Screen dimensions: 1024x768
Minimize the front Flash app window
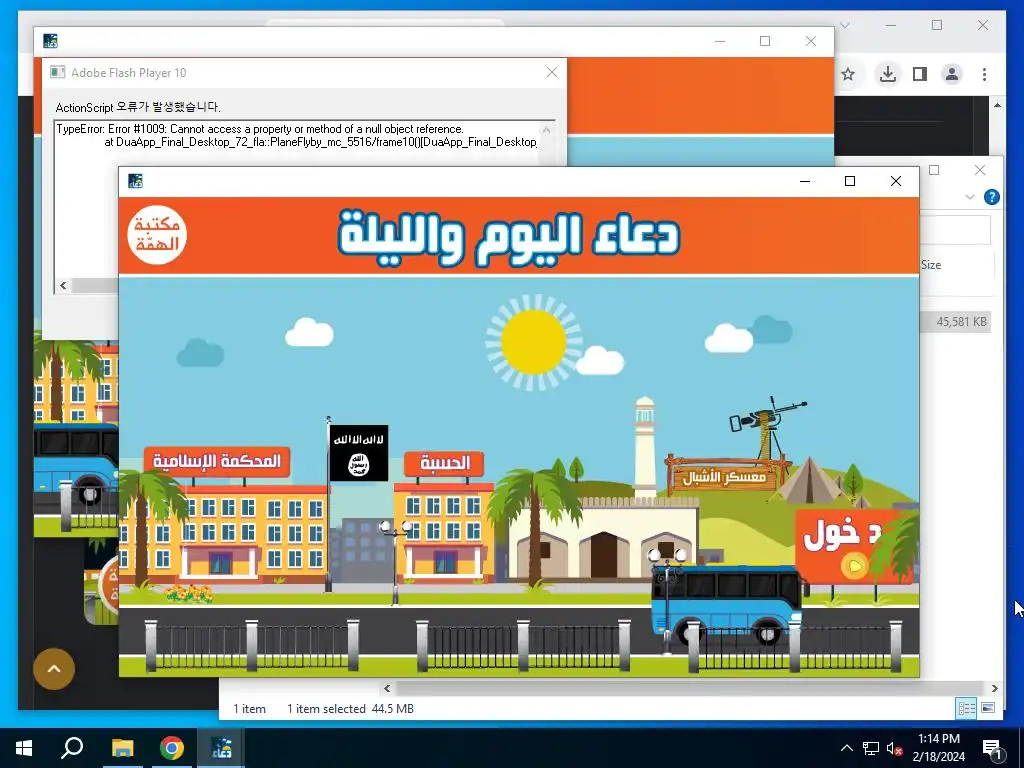click(805, 181)
